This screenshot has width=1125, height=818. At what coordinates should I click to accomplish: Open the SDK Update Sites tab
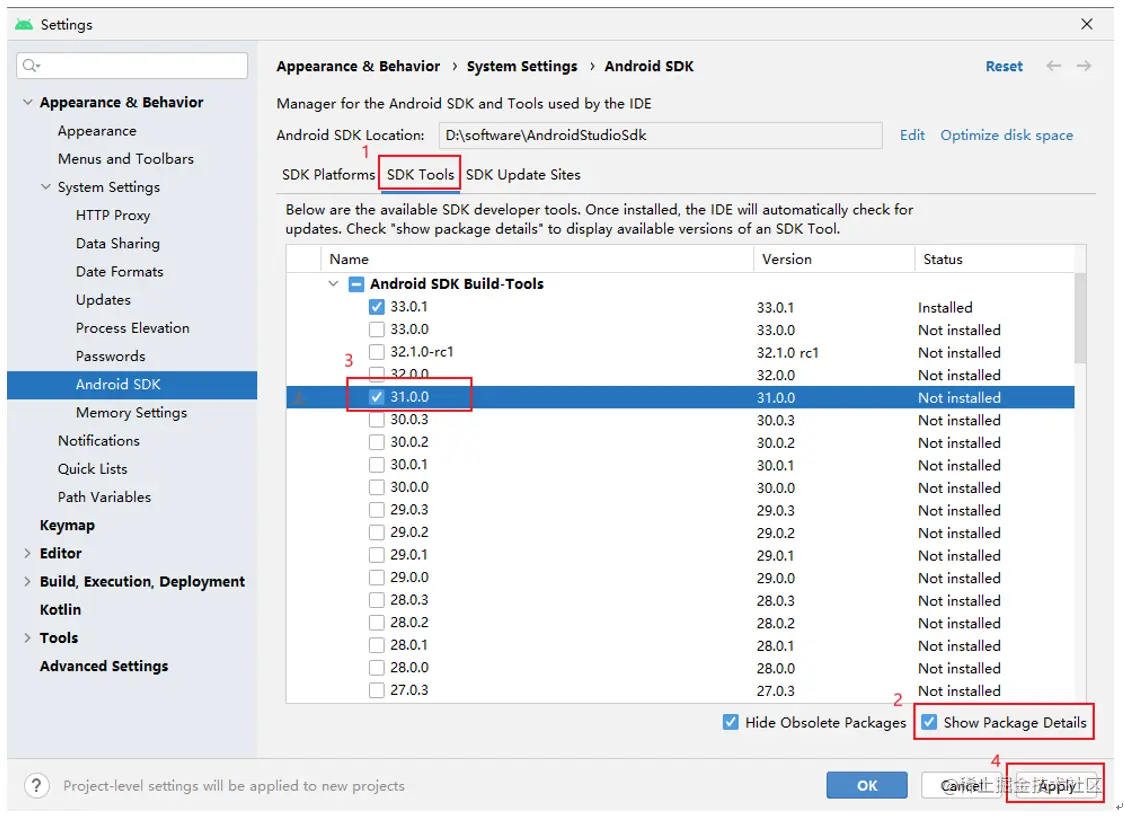[523, 175]
